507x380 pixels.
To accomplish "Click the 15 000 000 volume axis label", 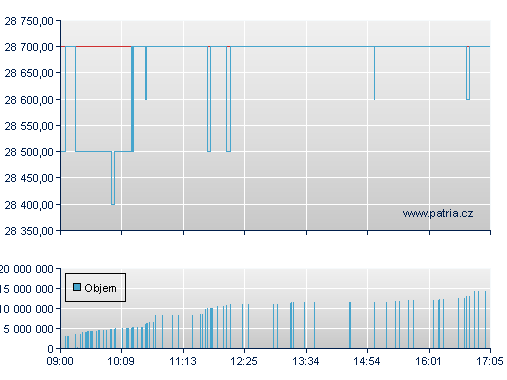I will click(x=27, y=289).
